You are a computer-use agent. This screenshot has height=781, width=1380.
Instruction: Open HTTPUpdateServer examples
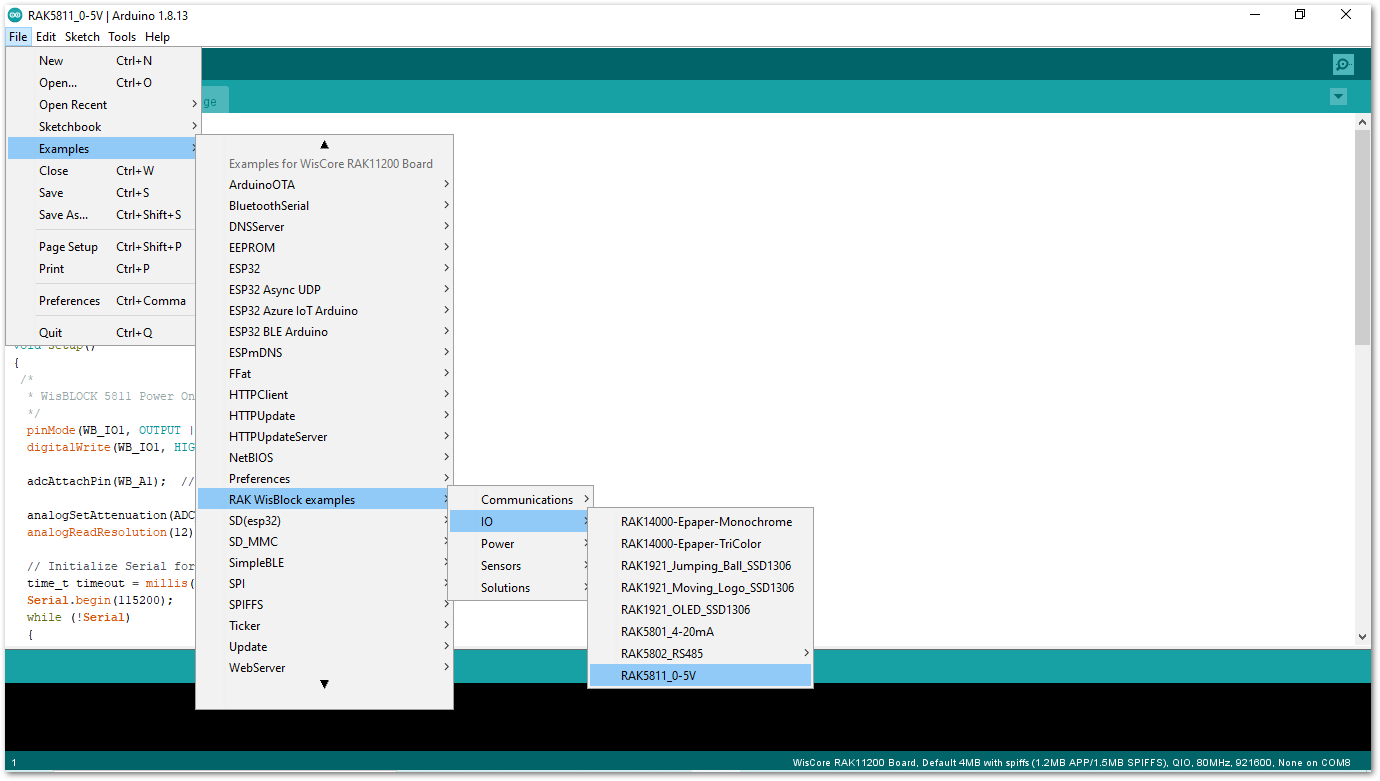325,437
